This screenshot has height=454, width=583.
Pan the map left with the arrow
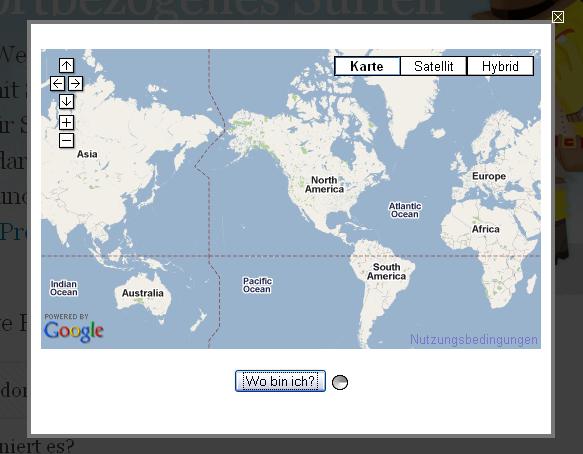click(x=57, y=84)
